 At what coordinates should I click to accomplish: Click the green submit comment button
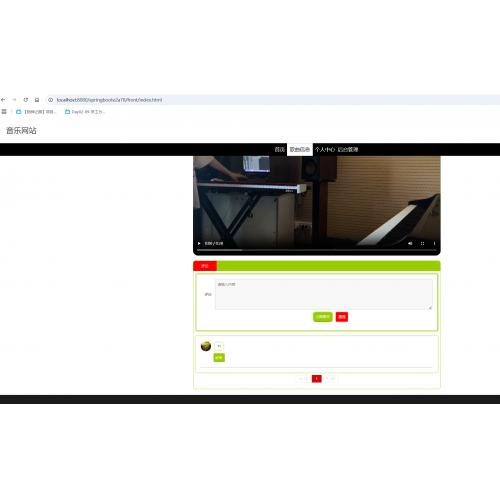[323, 317]
